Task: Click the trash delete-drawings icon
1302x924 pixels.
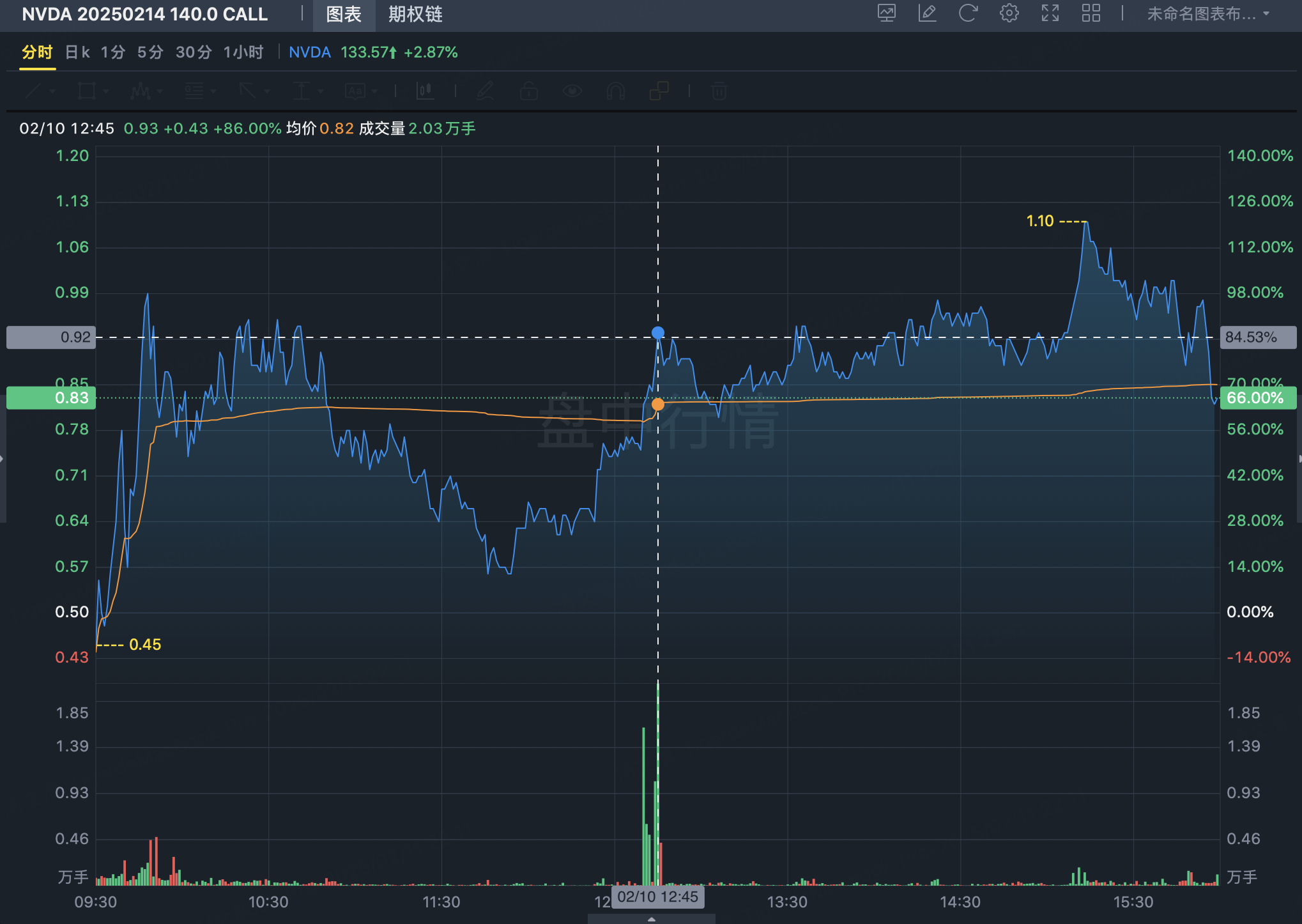Action: (719, 91)
